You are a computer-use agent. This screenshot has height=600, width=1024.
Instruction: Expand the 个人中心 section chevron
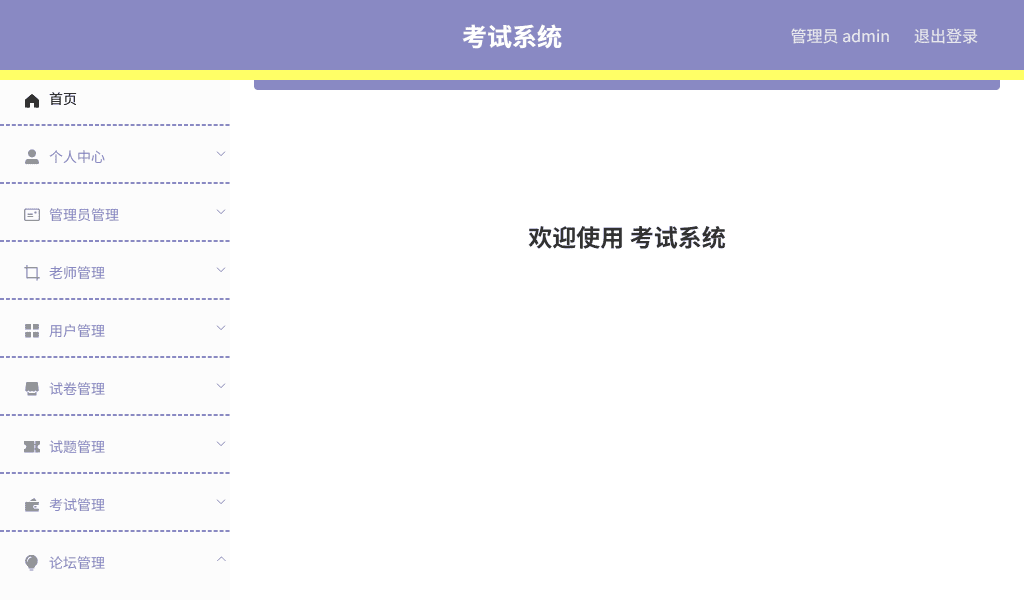220,154
